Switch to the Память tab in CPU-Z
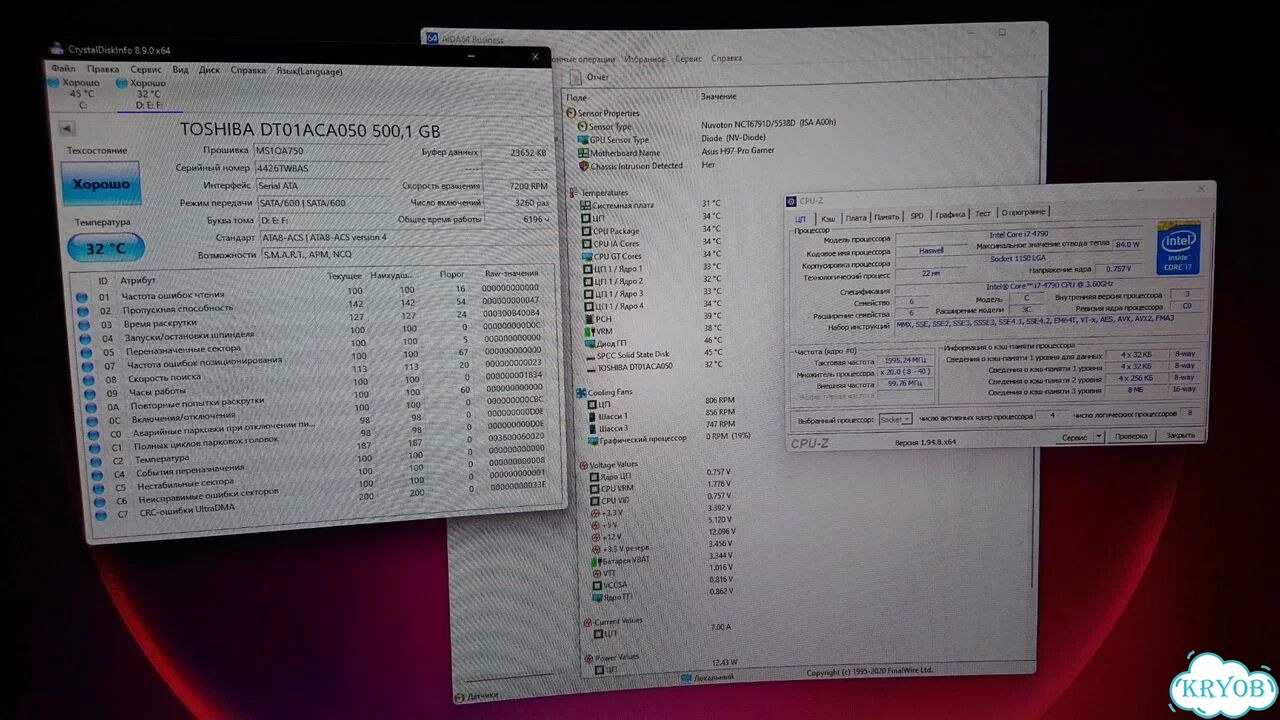Image resolution: width=1280 pixels, height=720 pixels. [887, 217]
